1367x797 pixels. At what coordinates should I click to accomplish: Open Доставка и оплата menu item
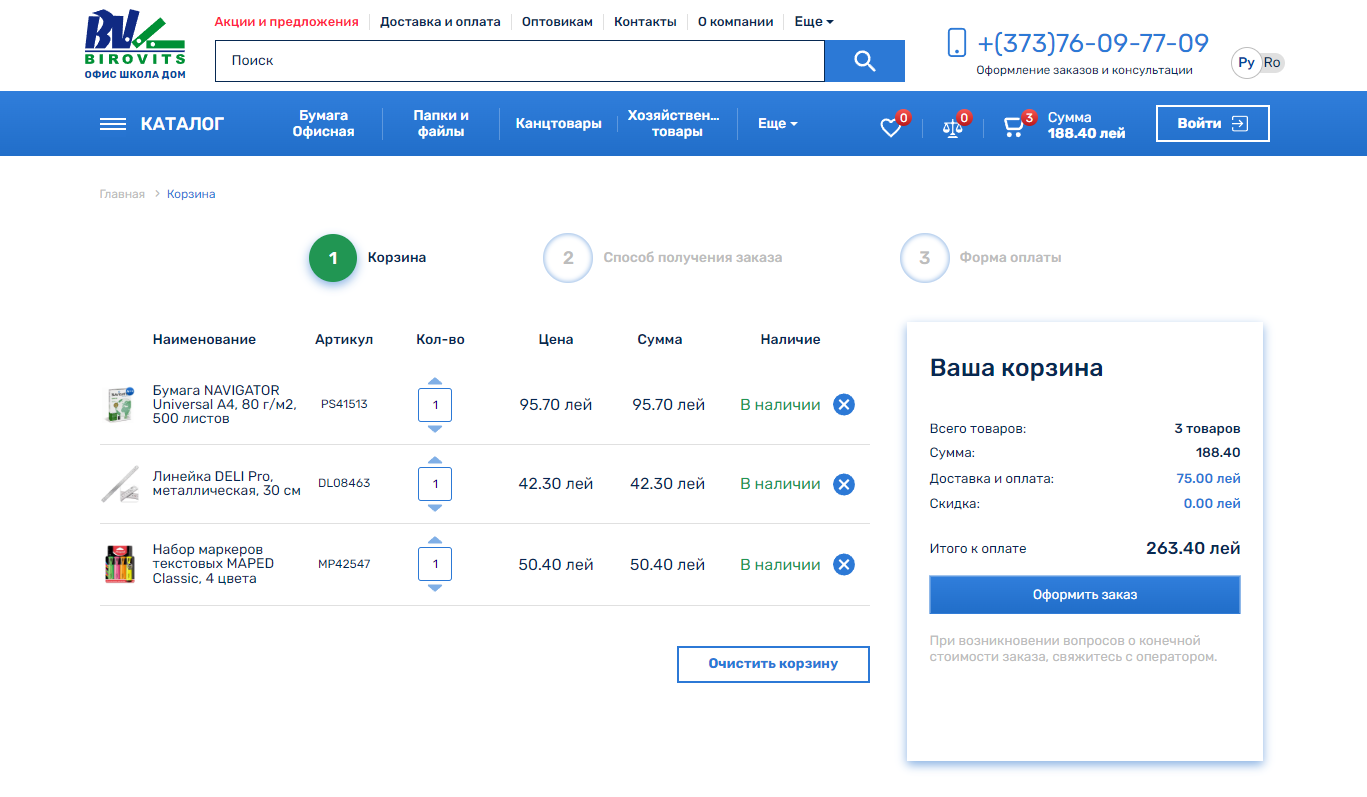[x=440, y=21]
